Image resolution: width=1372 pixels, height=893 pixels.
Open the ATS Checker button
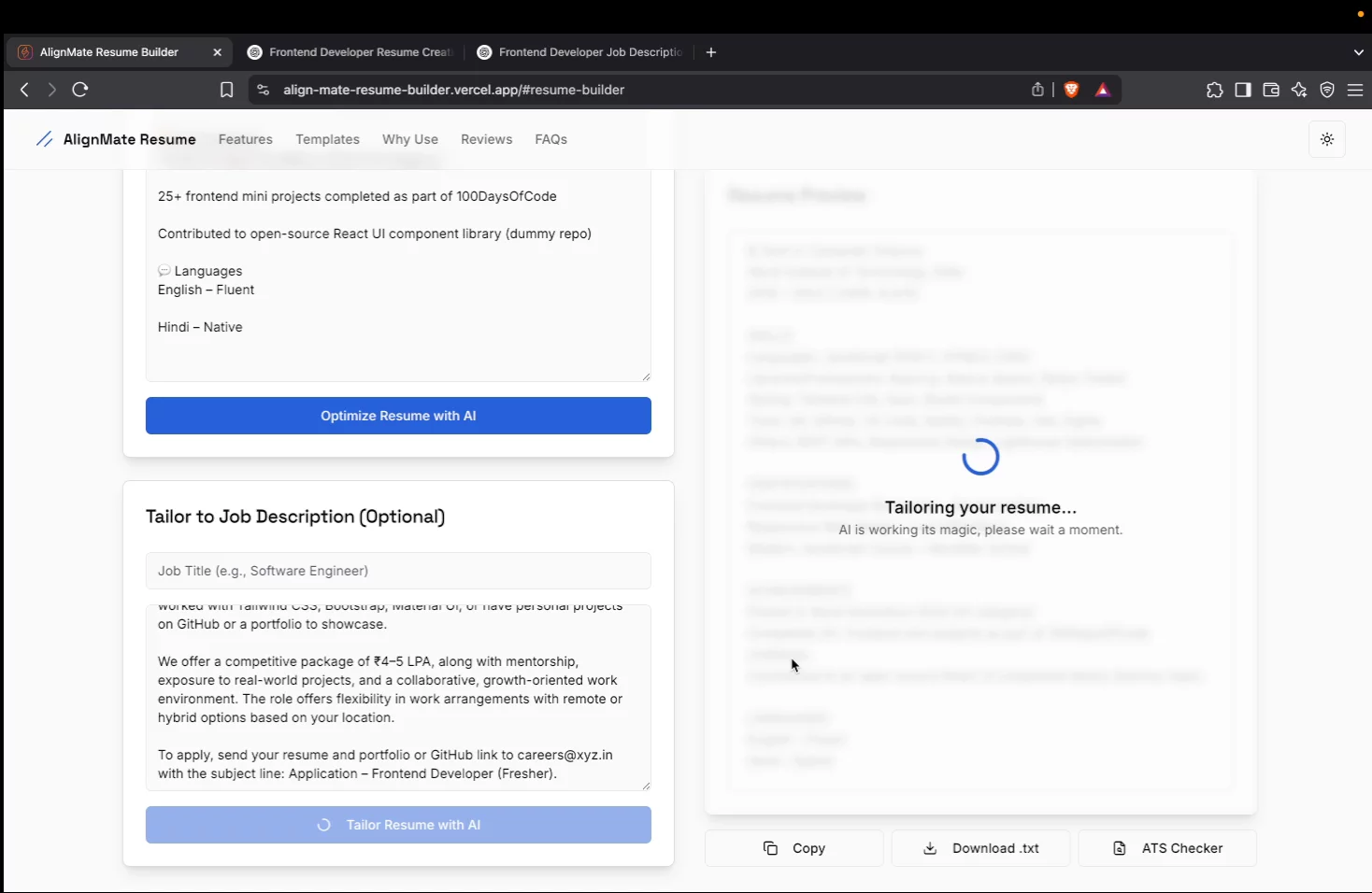tap(1167, 848)
